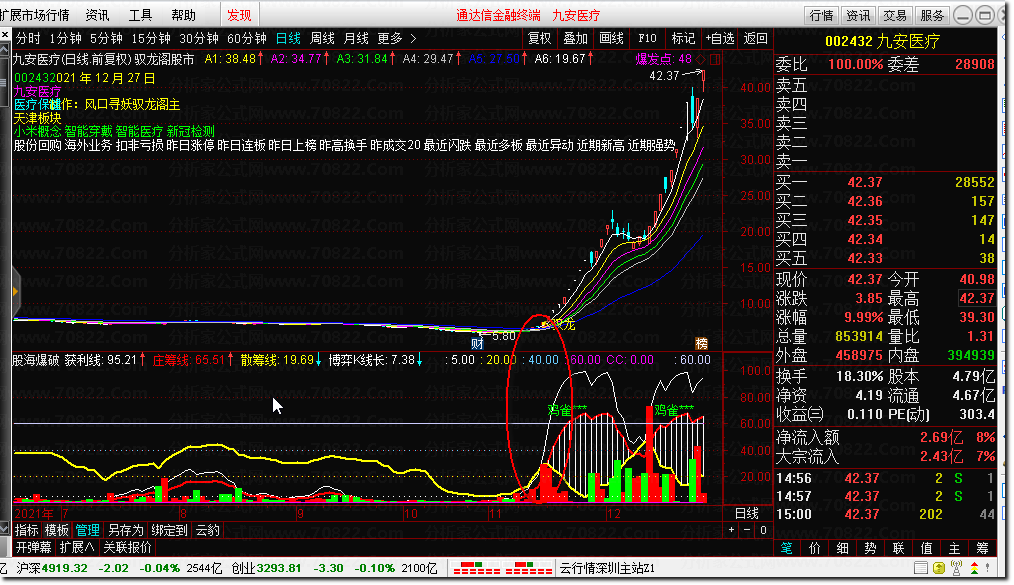
Task: Click the 返回 back button
Action: [x=755, y=39]
